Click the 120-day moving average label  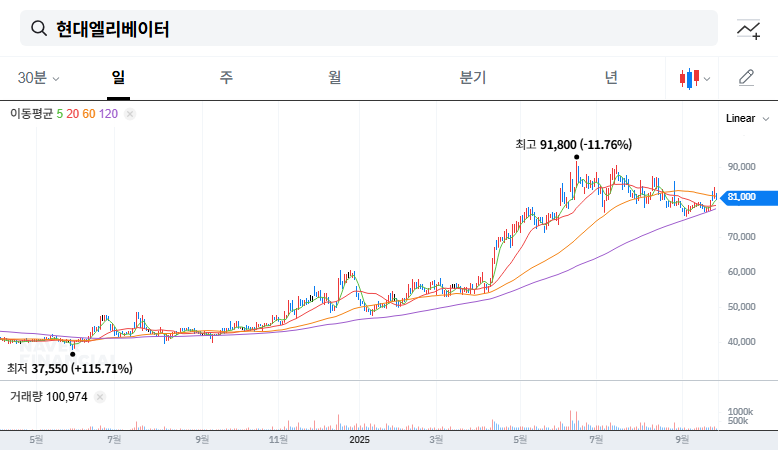coord(108,114)
